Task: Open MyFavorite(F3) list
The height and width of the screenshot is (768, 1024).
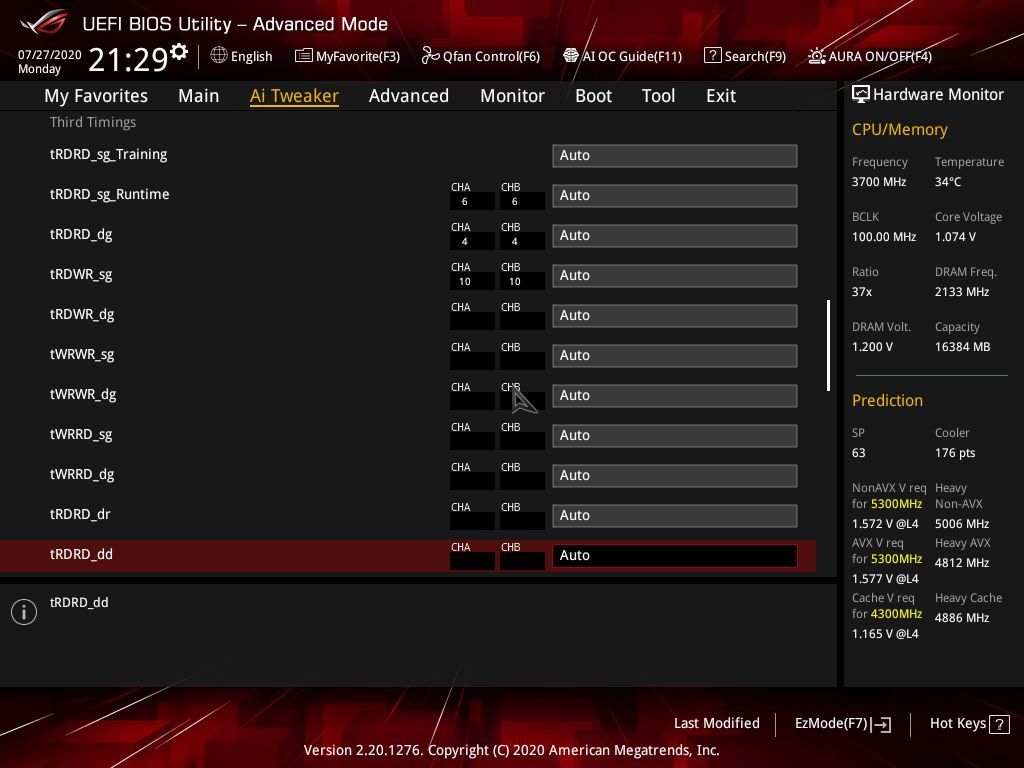Action: click(x=347, y=56)
